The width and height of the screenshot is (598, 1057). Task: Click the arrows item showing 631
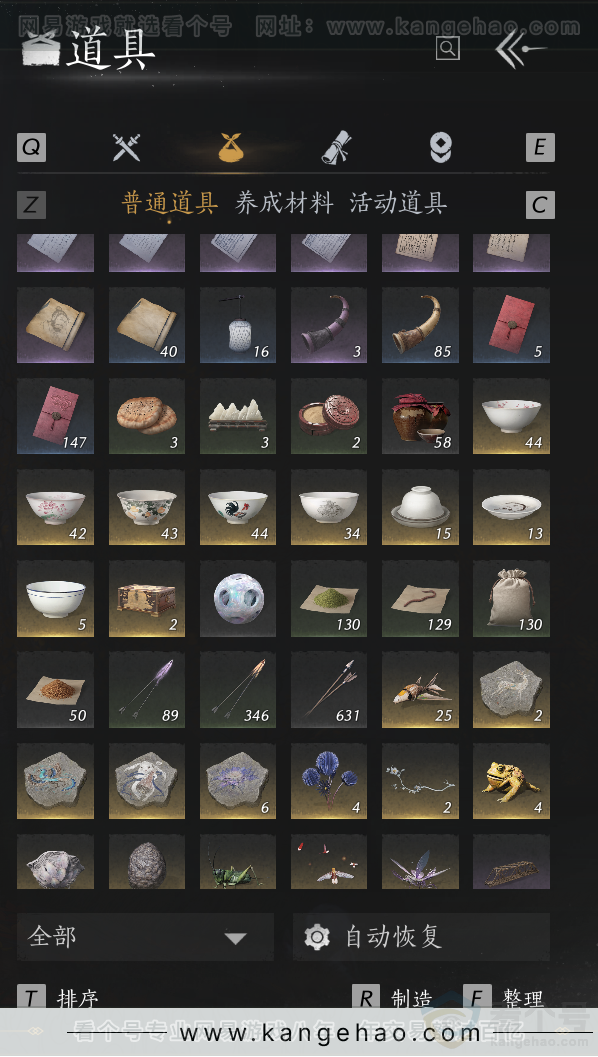[329, 690]
